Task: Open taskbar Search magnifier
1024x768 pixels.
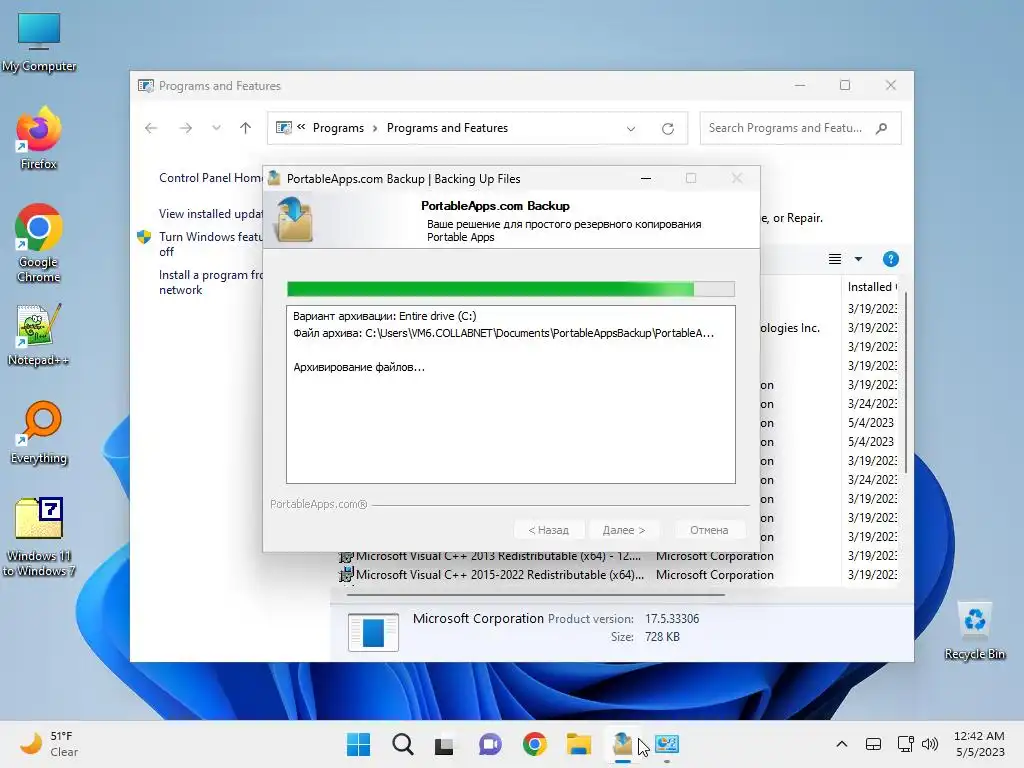Action: point(402,744)
